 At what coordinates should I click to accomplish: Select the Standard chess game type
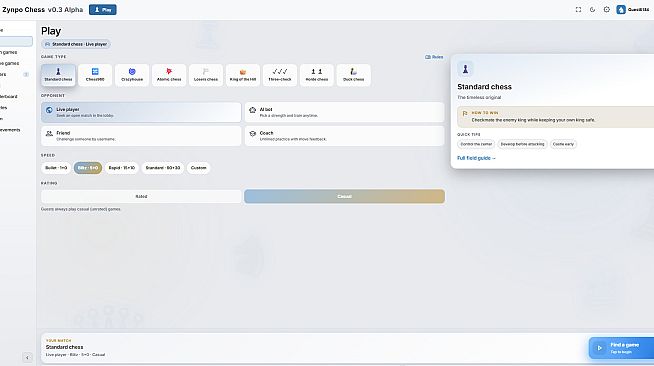click(58, 75)
